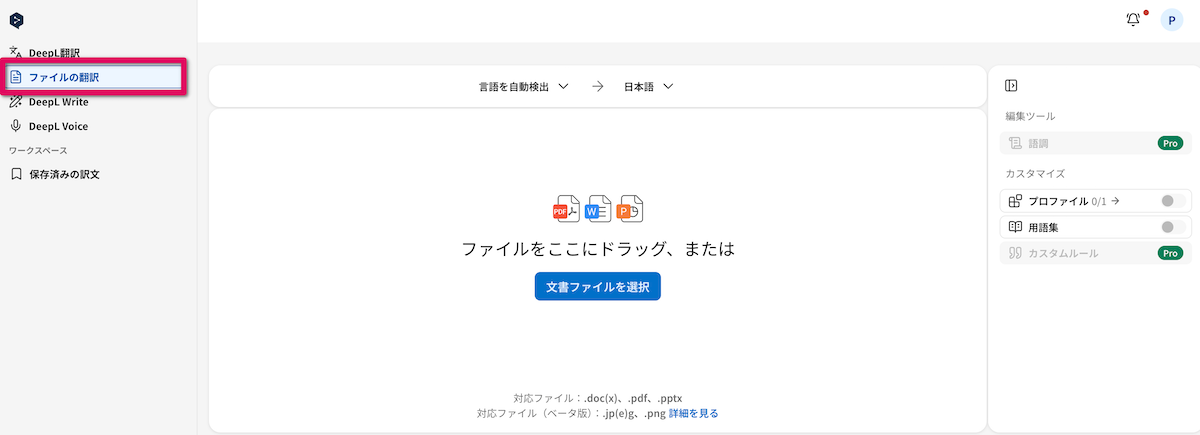This screenshot has width=1200, height=435.
Task: Open the P user profile avatar
Action: click(x=1171, y=20)
